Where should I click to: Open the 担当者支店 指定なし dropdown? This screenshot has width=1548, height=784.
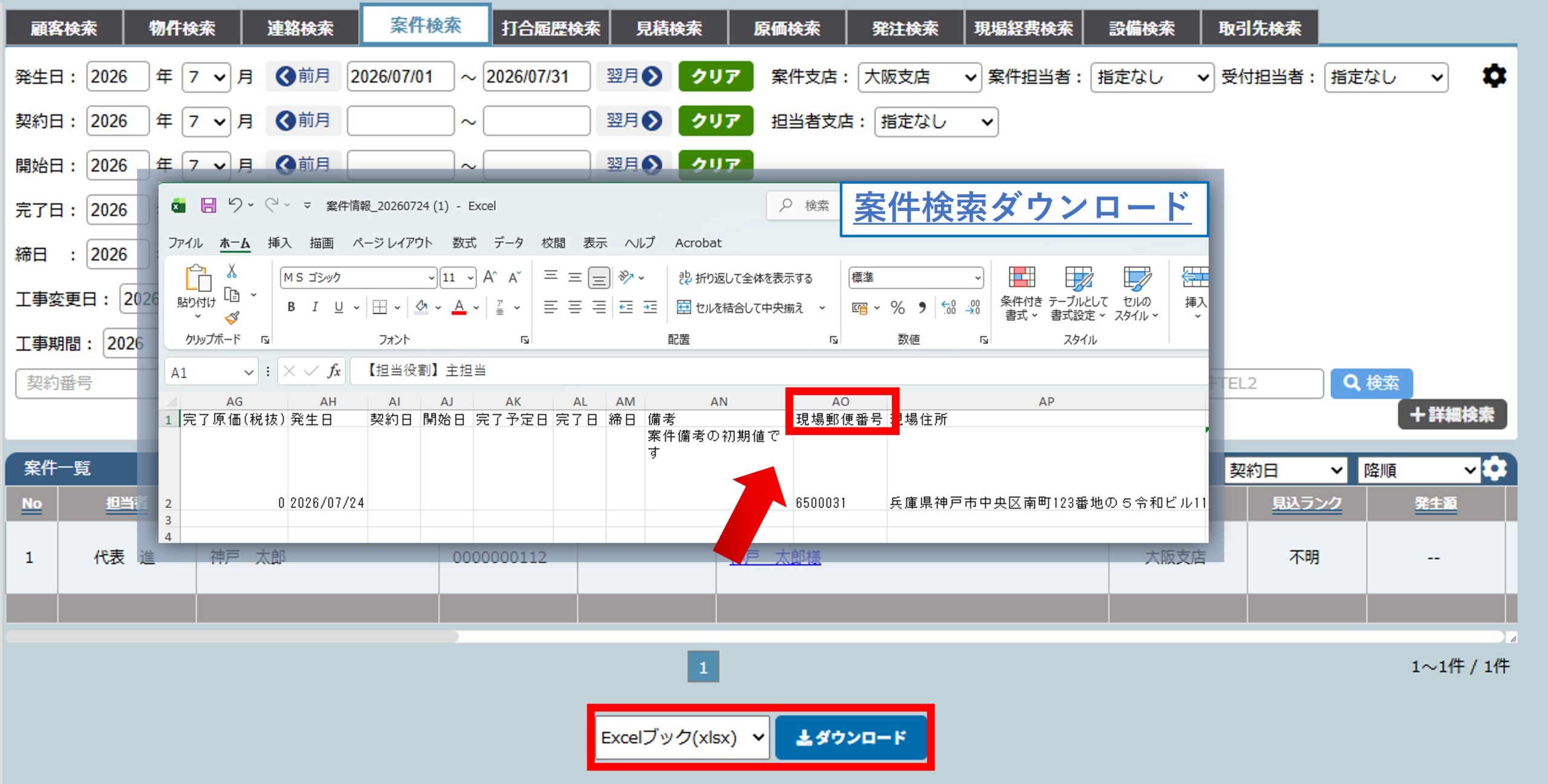[x=936, y=122]
